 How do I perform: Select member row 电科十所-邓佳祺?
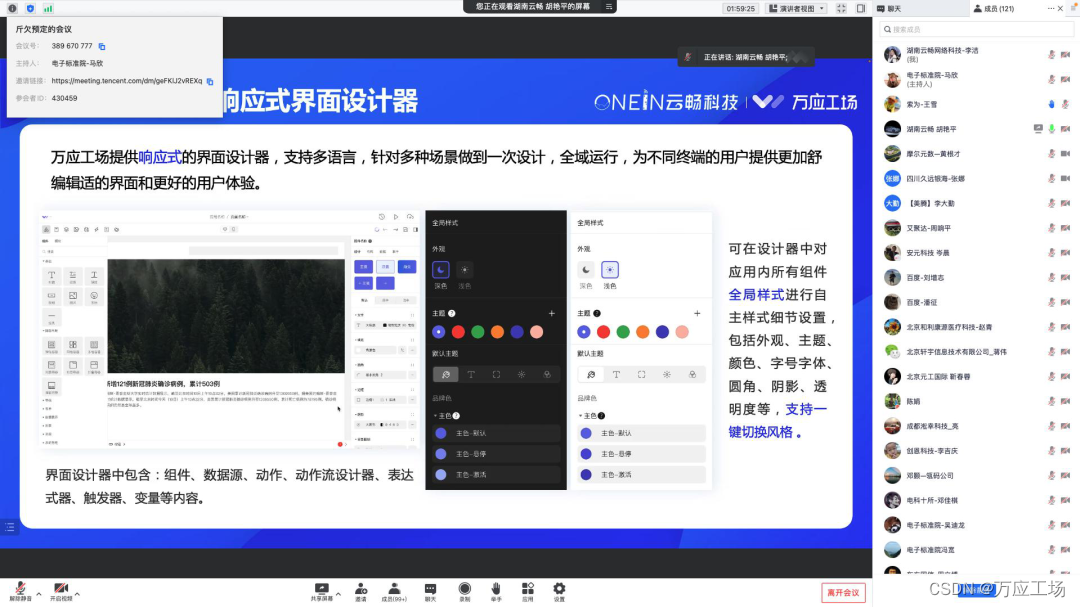[977, 500]
